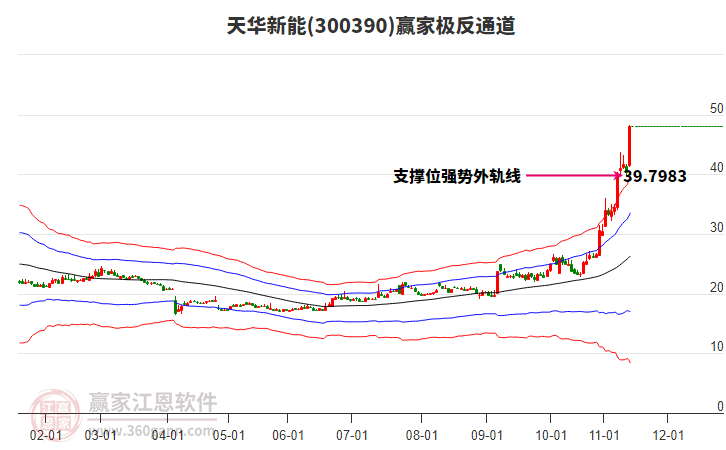The height and width of the screenshot is (450, 726).
Task: Click the y-axis label 50
Action: 716,108
